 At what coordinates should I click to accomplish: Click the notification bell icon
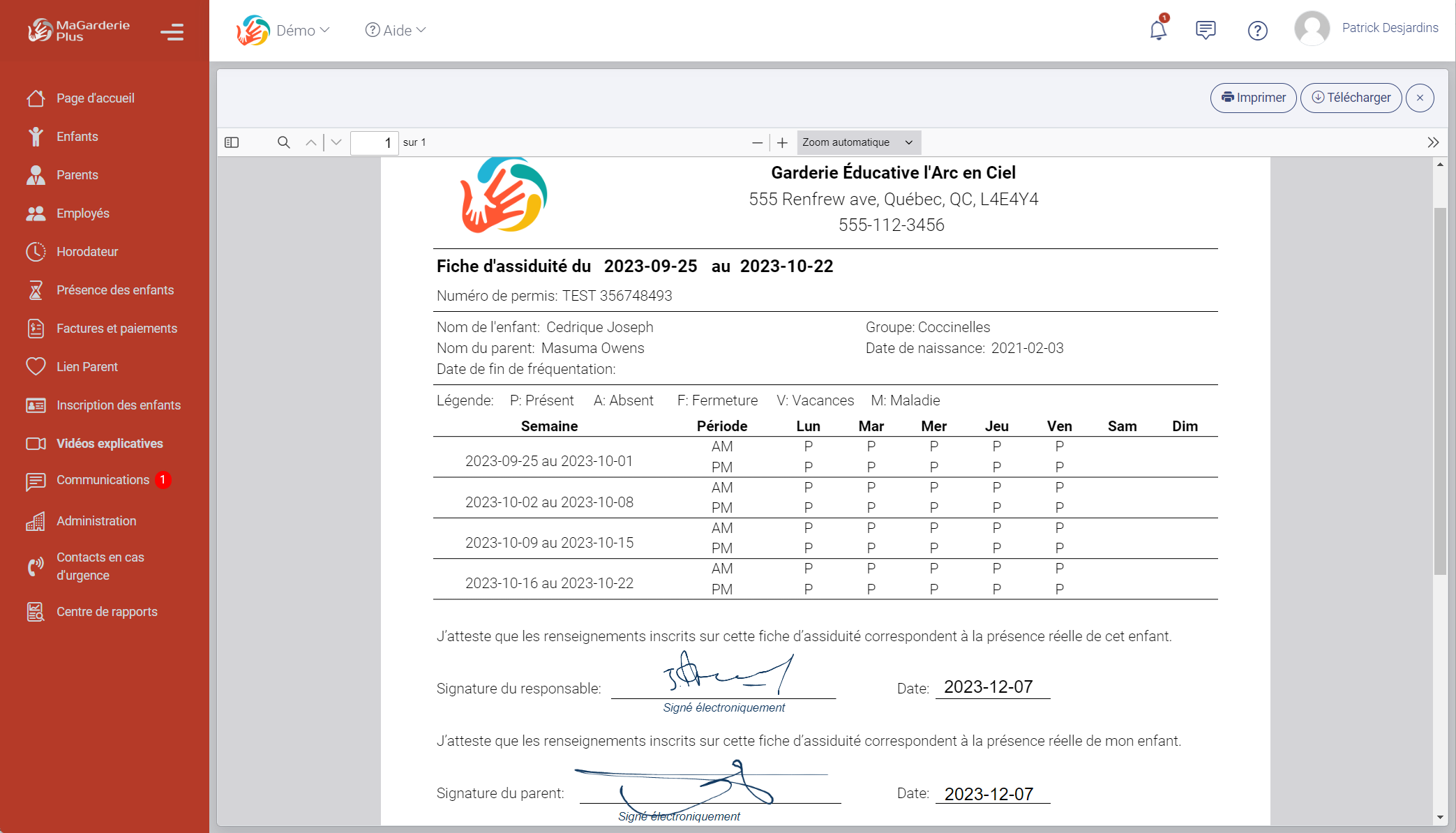[1158, 30]
